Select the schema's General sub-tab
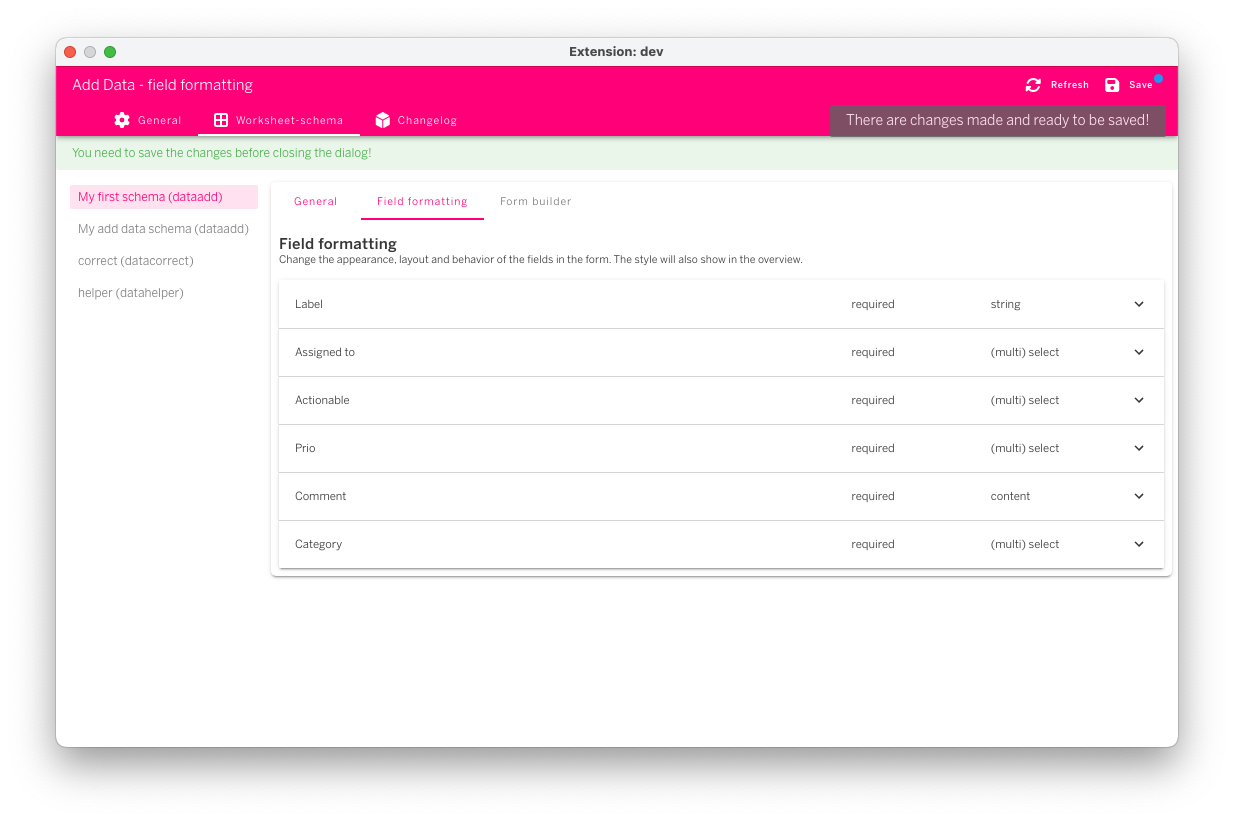 [316, 201]
